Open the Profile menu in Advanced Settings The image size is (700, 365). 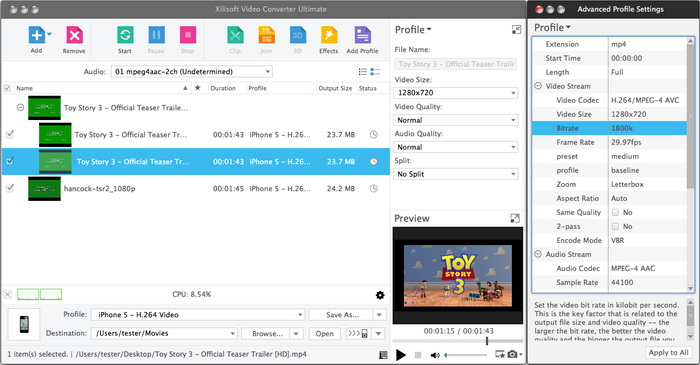[552, 27]
